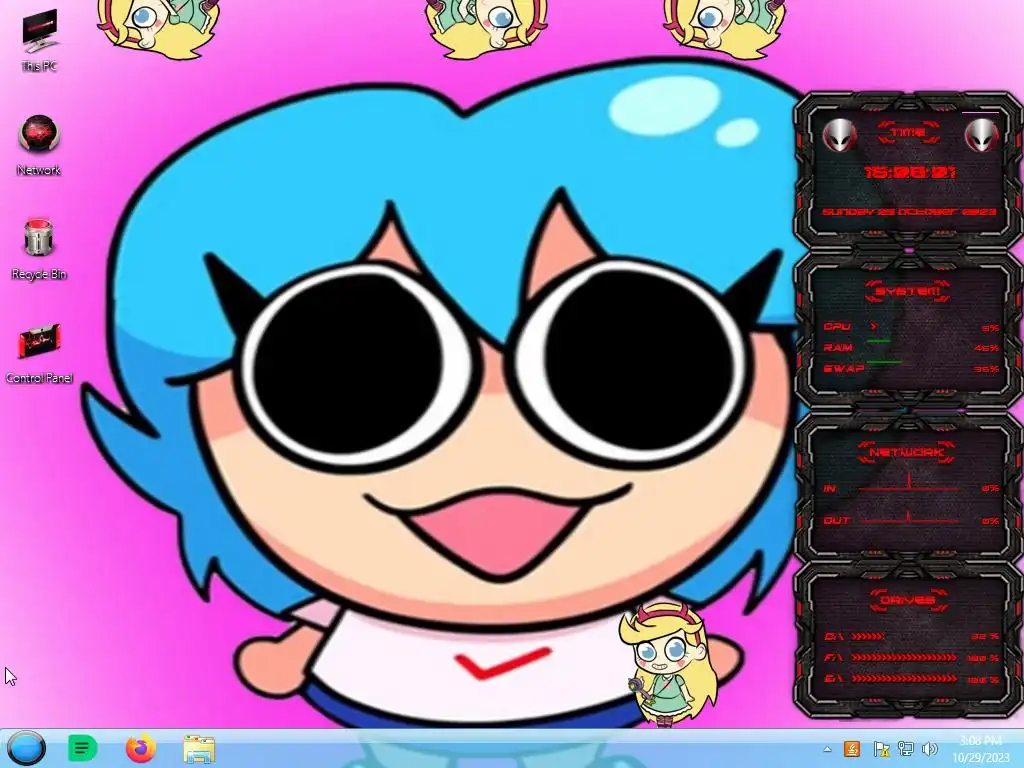This screenshot has width=1024, height=768.
Task: Open File Explorer from the taskbar
Action: coord(199,749)
